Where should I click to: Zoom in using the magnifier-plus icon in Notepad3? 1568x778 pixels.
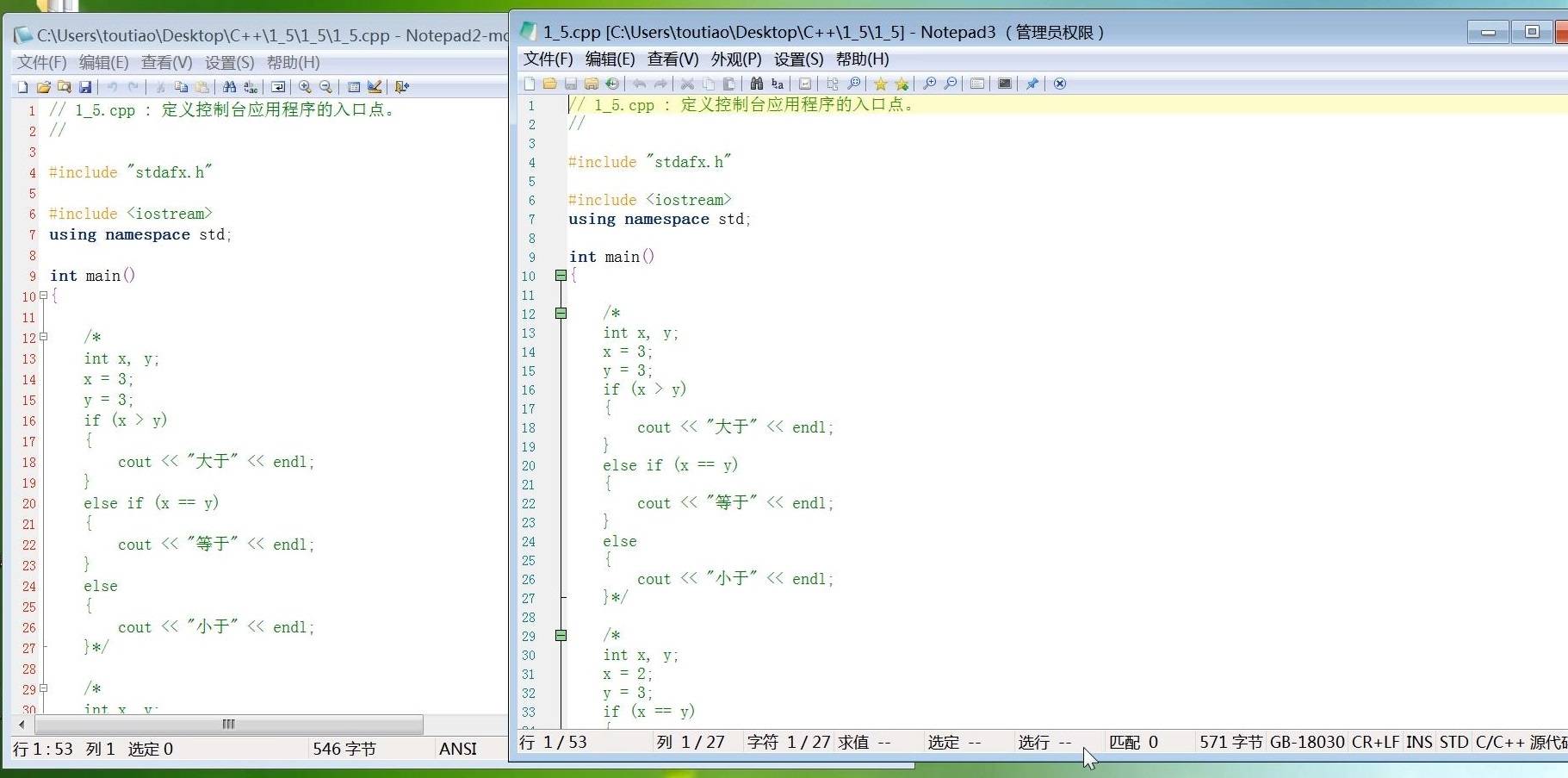[x=931, y=84]
